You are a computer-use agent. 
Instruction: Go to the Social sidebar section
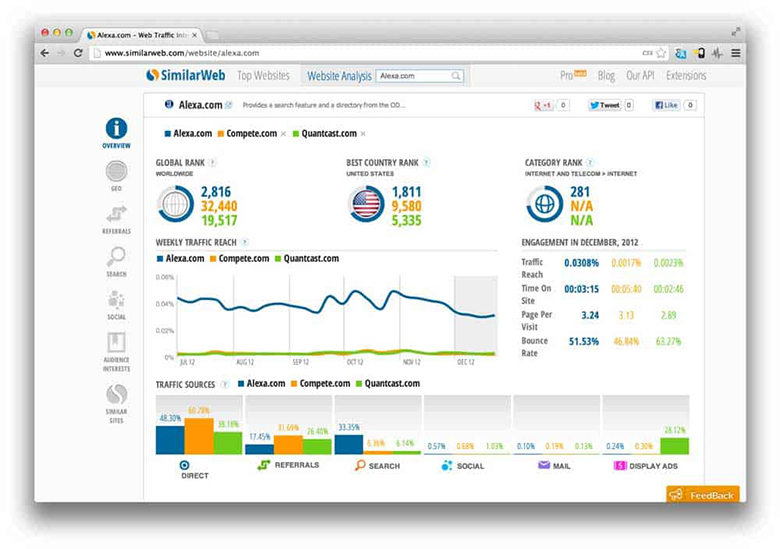pyautogui.click(x=116, y=302)
